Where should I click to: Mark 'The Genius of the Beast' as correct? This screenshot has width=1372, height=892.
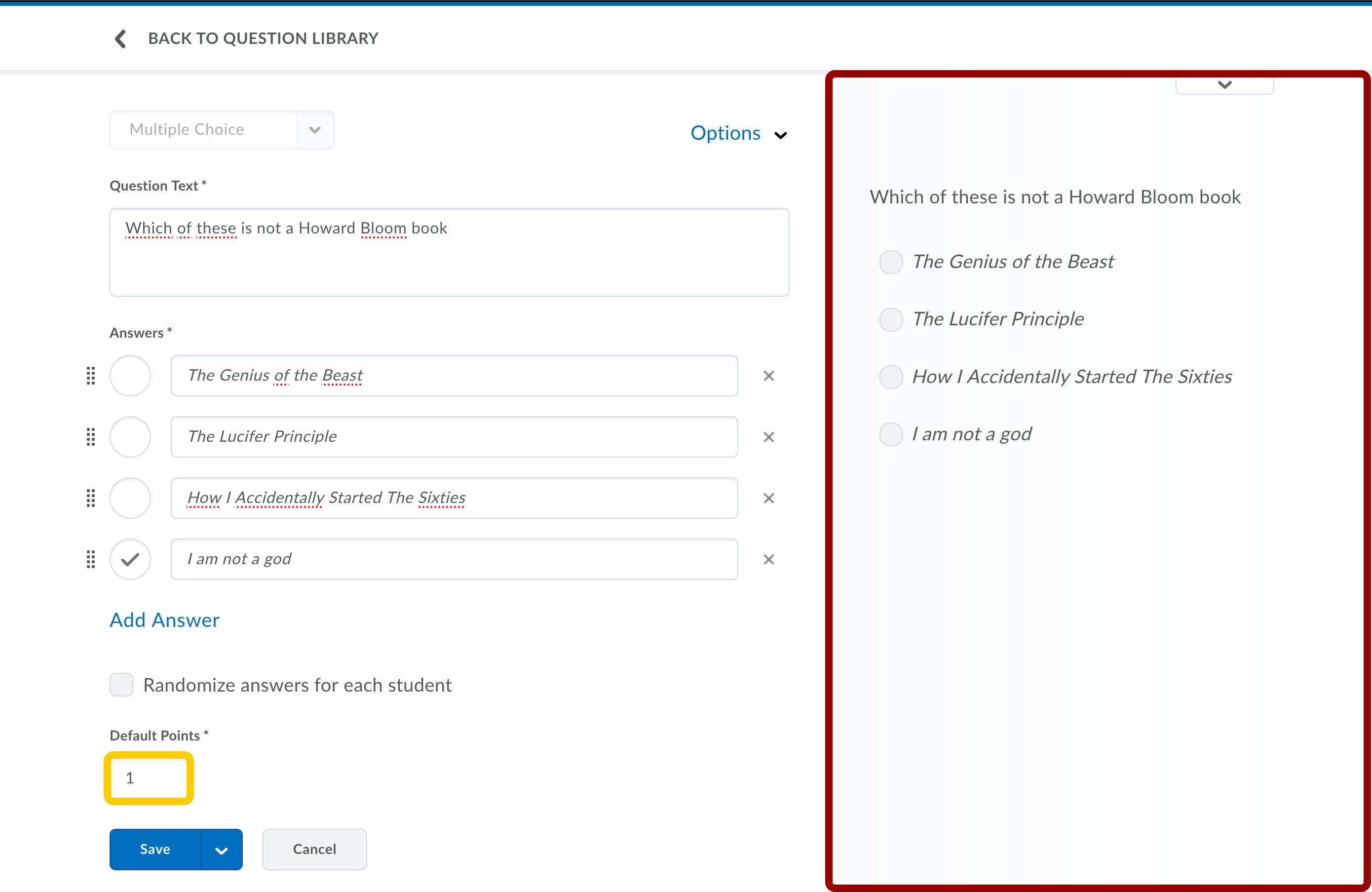point(130,376)
